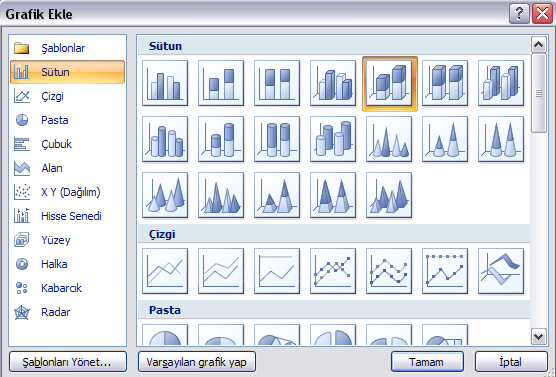Image resolution: width=556 pixels, height=377 pixels.
Task: Open the Radar chart category
Action: 67,312
